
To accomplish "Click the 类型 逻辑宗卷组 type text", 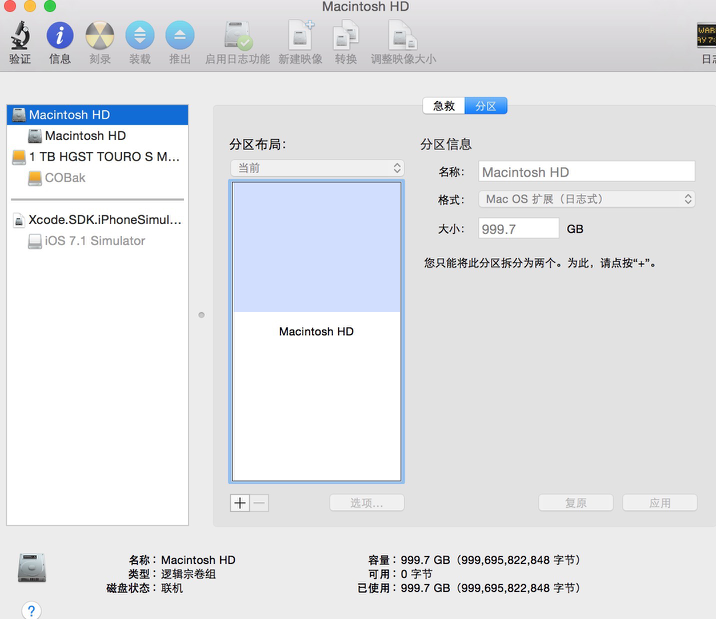I will tap(172, 574).
